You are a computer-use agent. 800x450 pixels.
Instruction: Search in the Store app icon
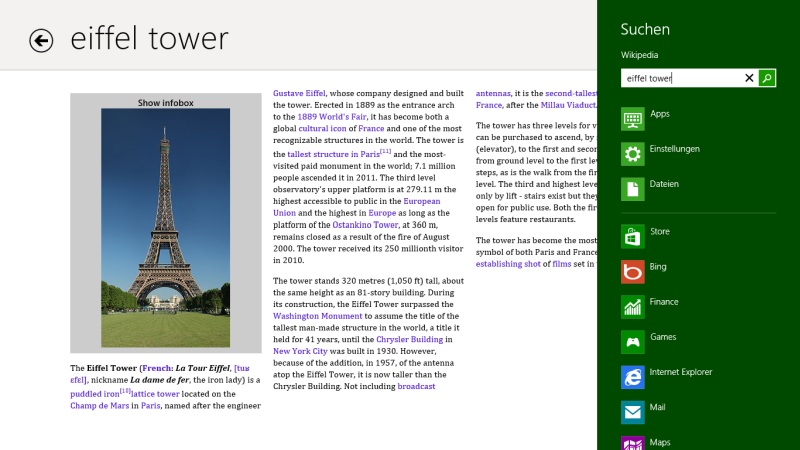click(633, 237)
